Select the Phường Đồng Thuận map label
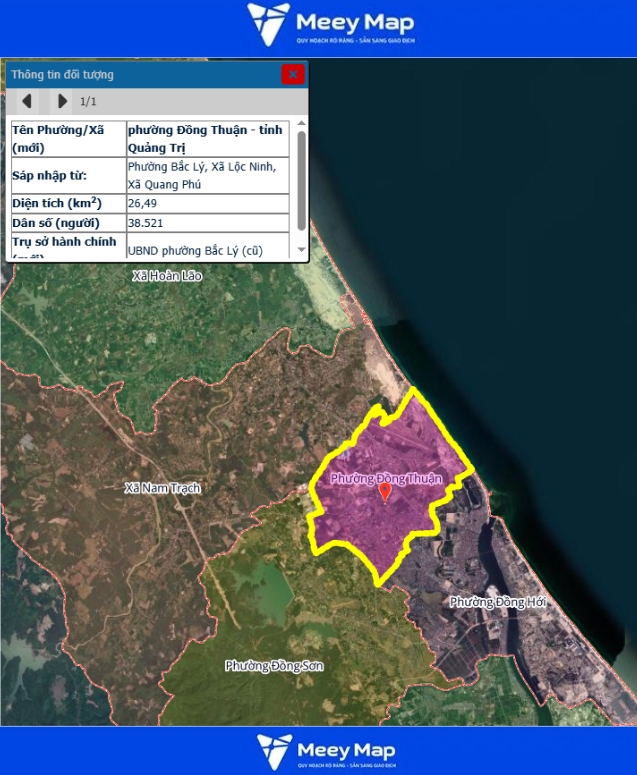 point(385,478)
